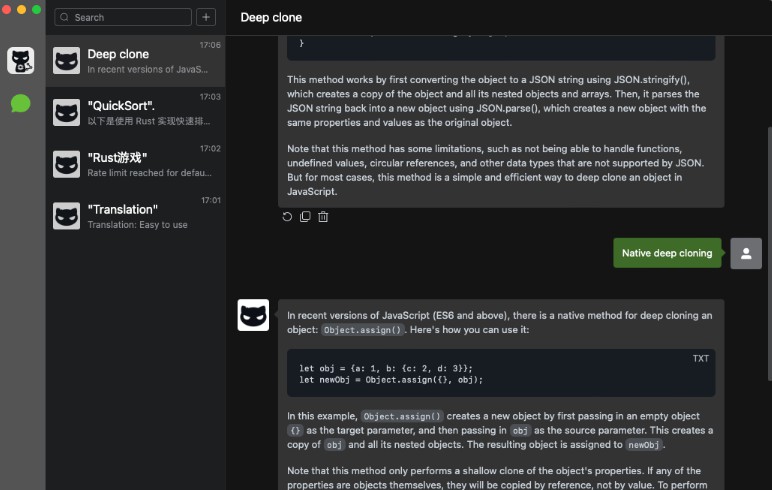Click the "Native deep cloning" message bubble

[x=667, y=253]
